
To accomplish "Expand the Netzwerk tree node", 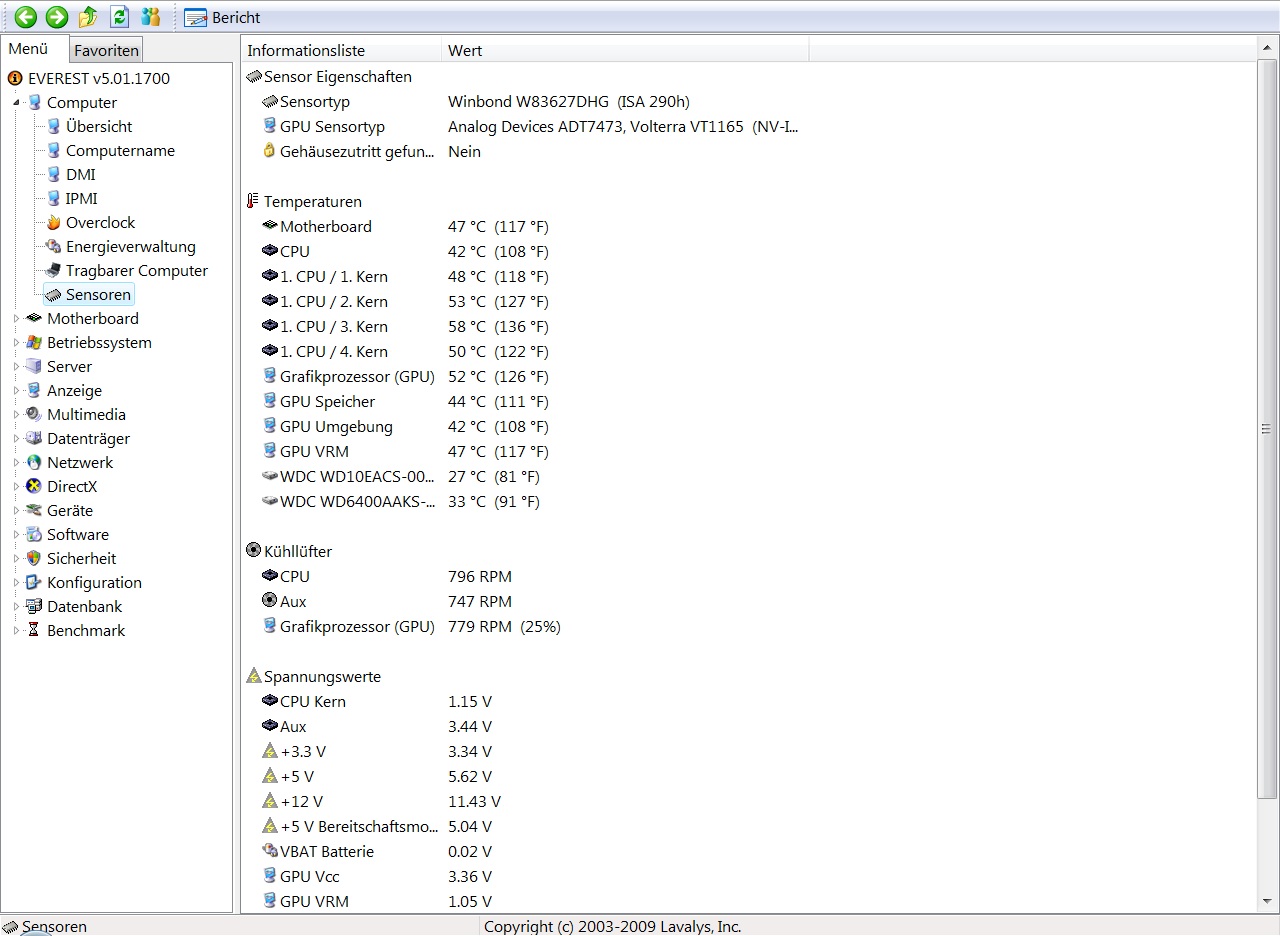I will [x=17, y=463].
